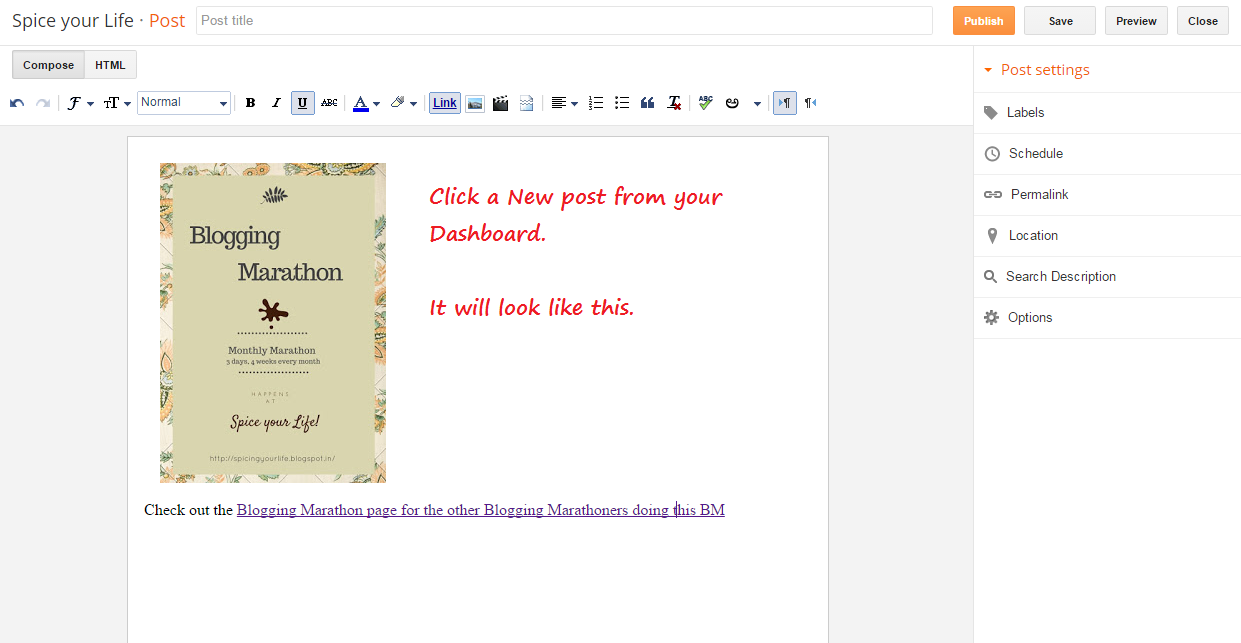Set right-to-left text direction

810,103
